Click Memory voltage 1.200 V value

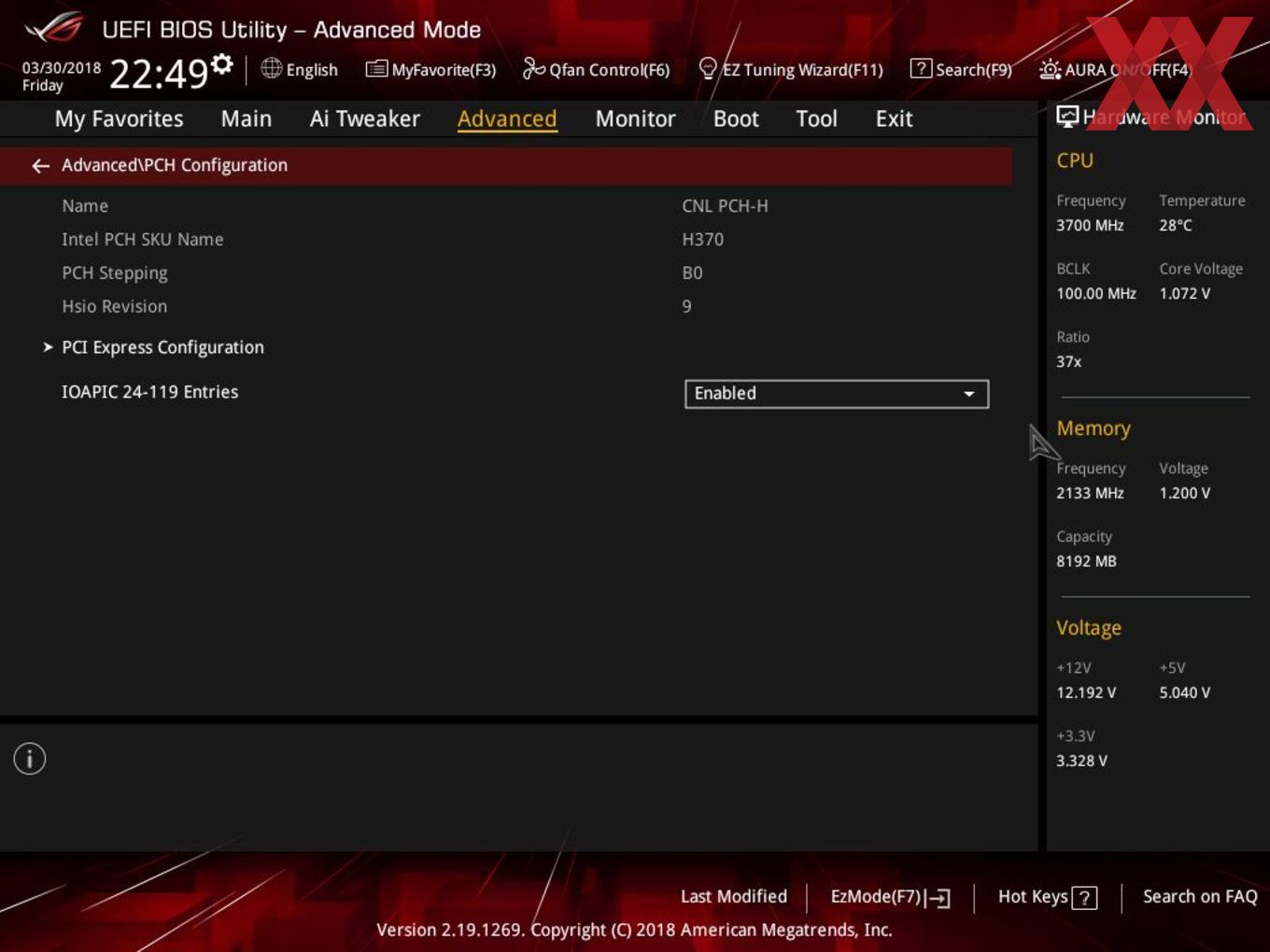(x=1185, y=494)
